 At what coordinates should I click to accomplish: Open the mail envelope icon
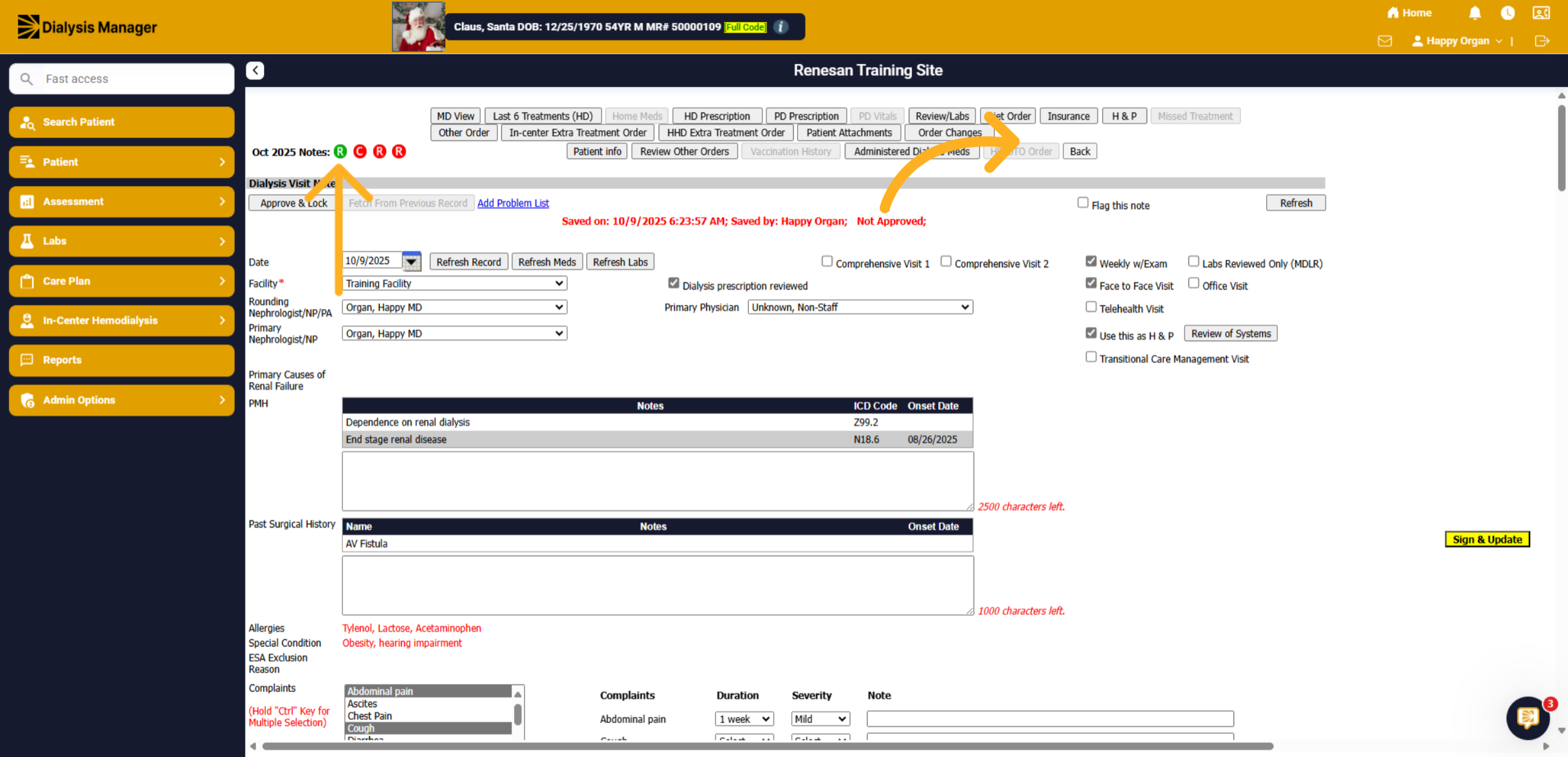1384,41
